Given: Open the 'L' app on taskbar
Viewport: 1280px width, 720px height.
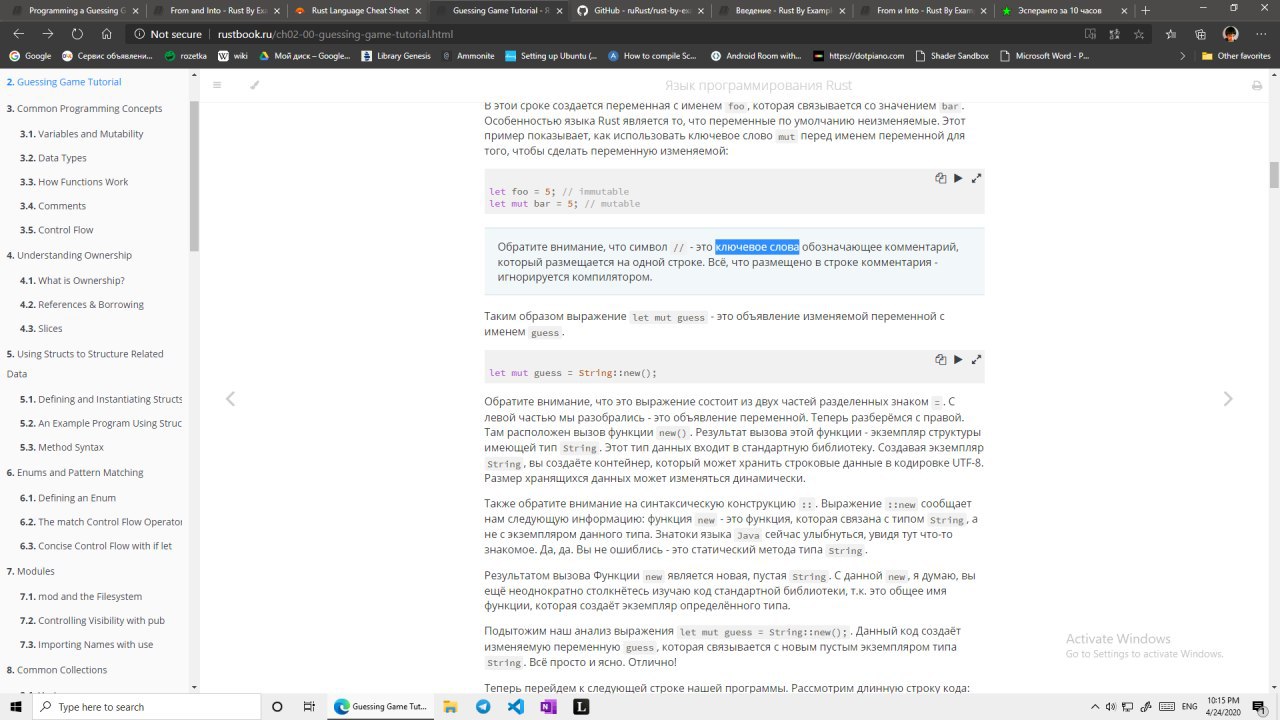Looking at the screenshot, I should (581, 706).
